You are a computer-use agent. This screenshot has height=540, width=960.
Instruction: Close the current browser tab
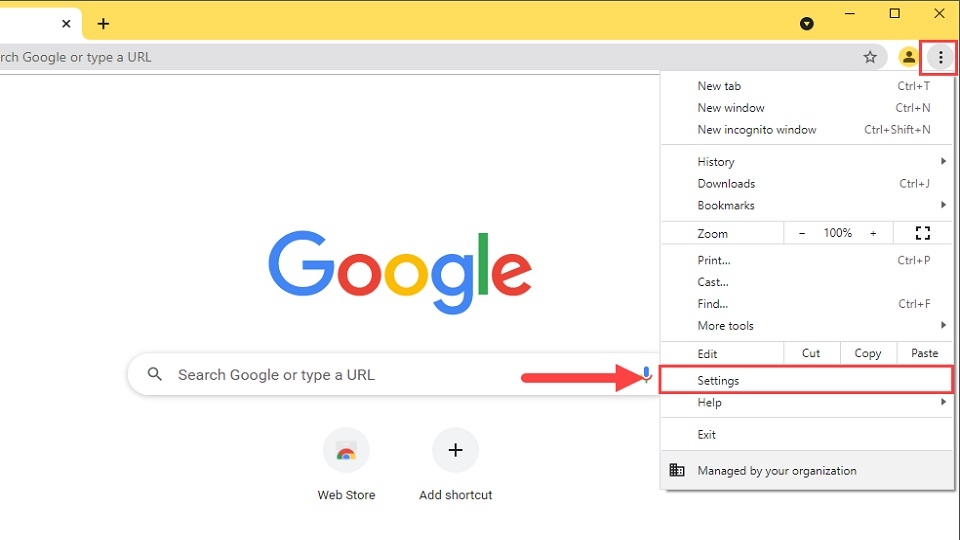pos(66,24)
